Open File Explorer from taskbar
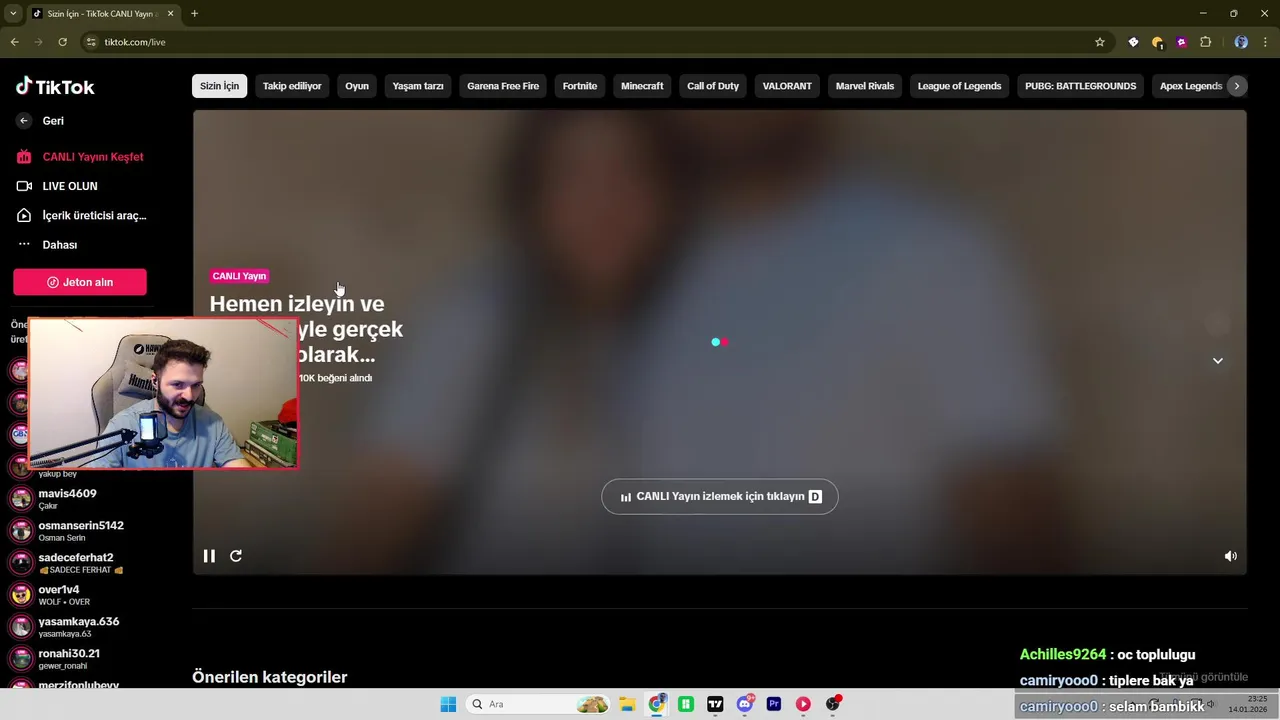Viewport: 1280px width, 720px height. click(x=627, y=704)
